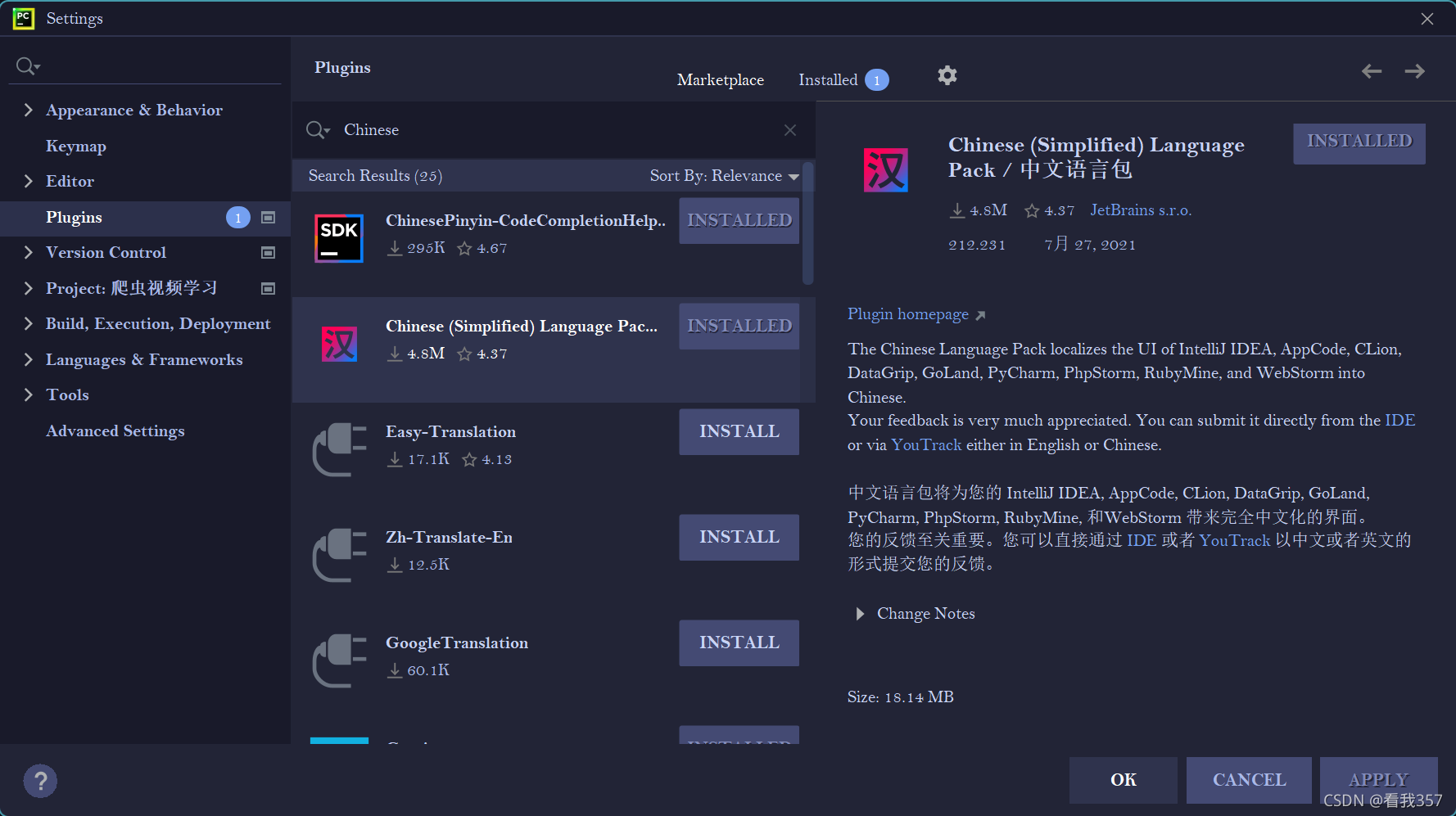Expand Build, Execution, Deployment section
Image resolution: width=1456 pixels, height=816 pixels.
[x=29, y=323]
